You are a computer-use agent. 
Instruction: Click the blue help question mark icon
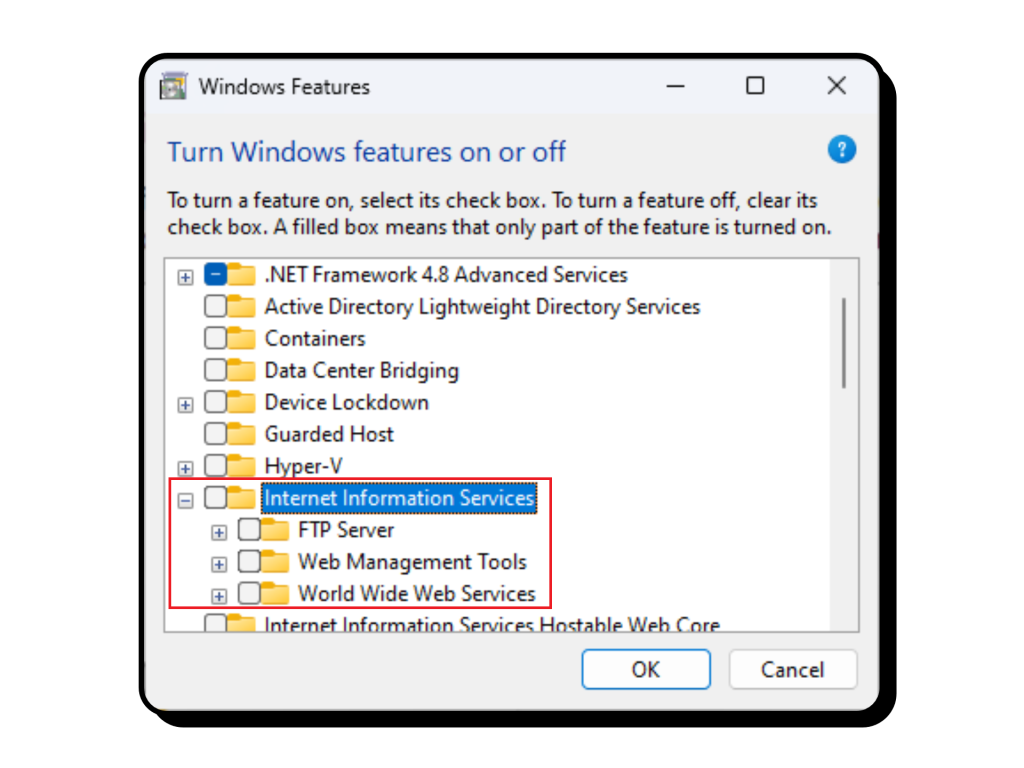click(842, 151)
